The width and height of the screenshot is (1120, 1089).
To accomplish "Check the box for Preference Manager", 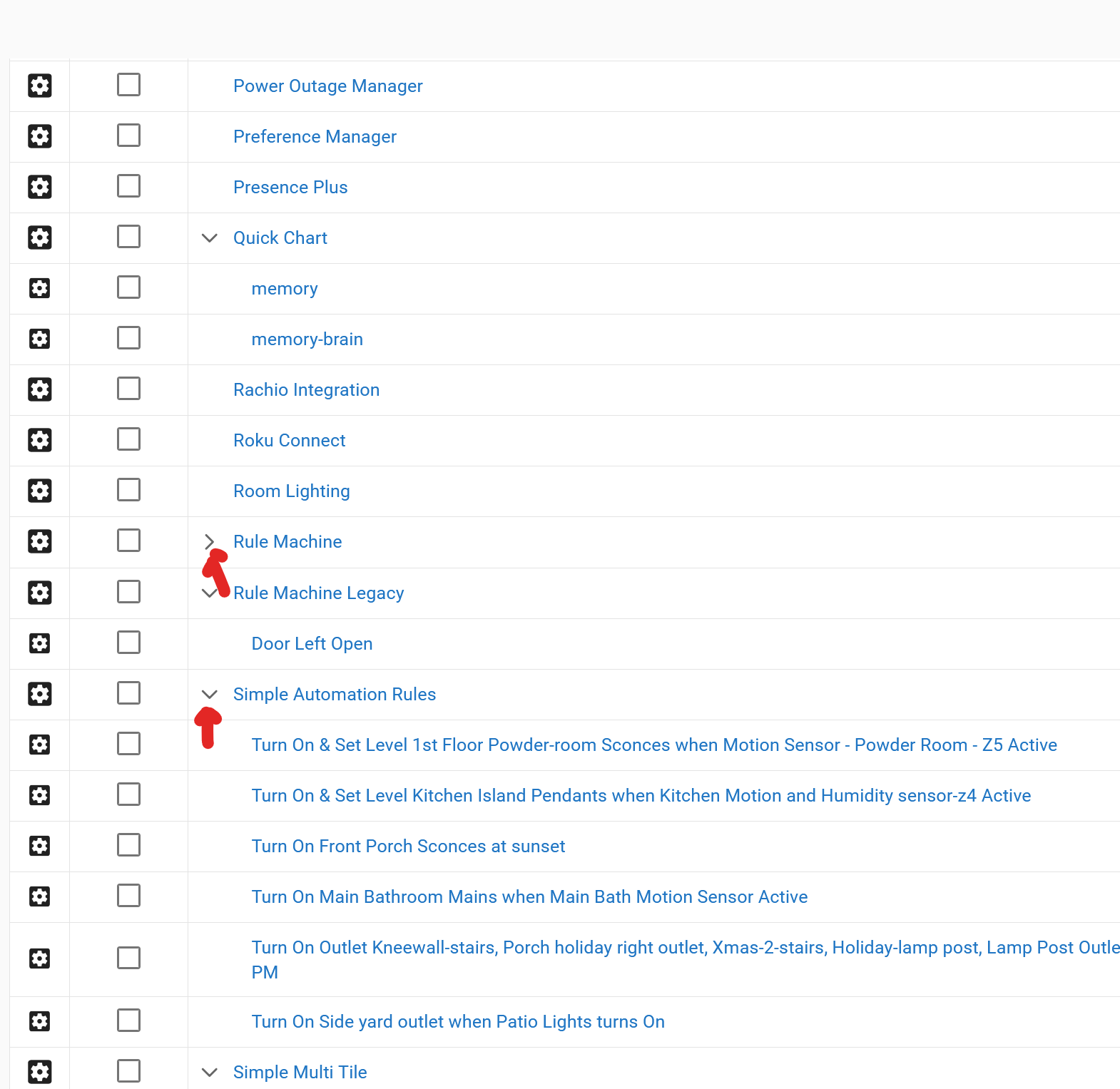I will (128, 136).
